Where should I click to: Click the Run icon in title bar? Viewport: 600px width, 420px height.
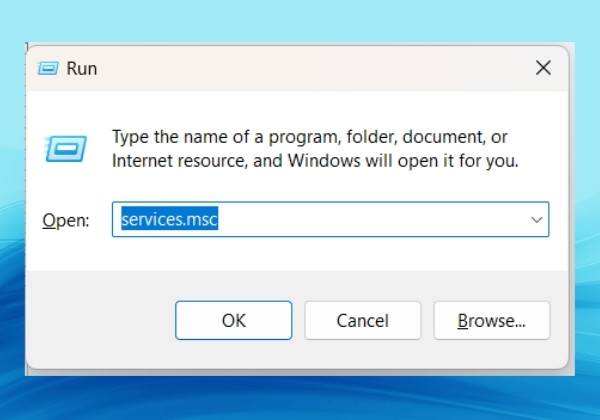48,68
